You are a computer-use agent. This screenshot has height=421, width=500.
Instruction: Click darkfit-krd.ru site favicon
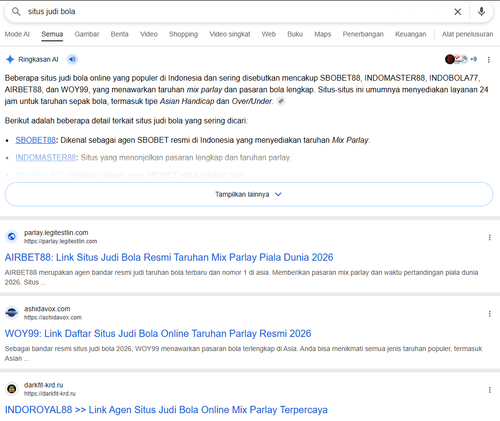click(x=12, y=389)
